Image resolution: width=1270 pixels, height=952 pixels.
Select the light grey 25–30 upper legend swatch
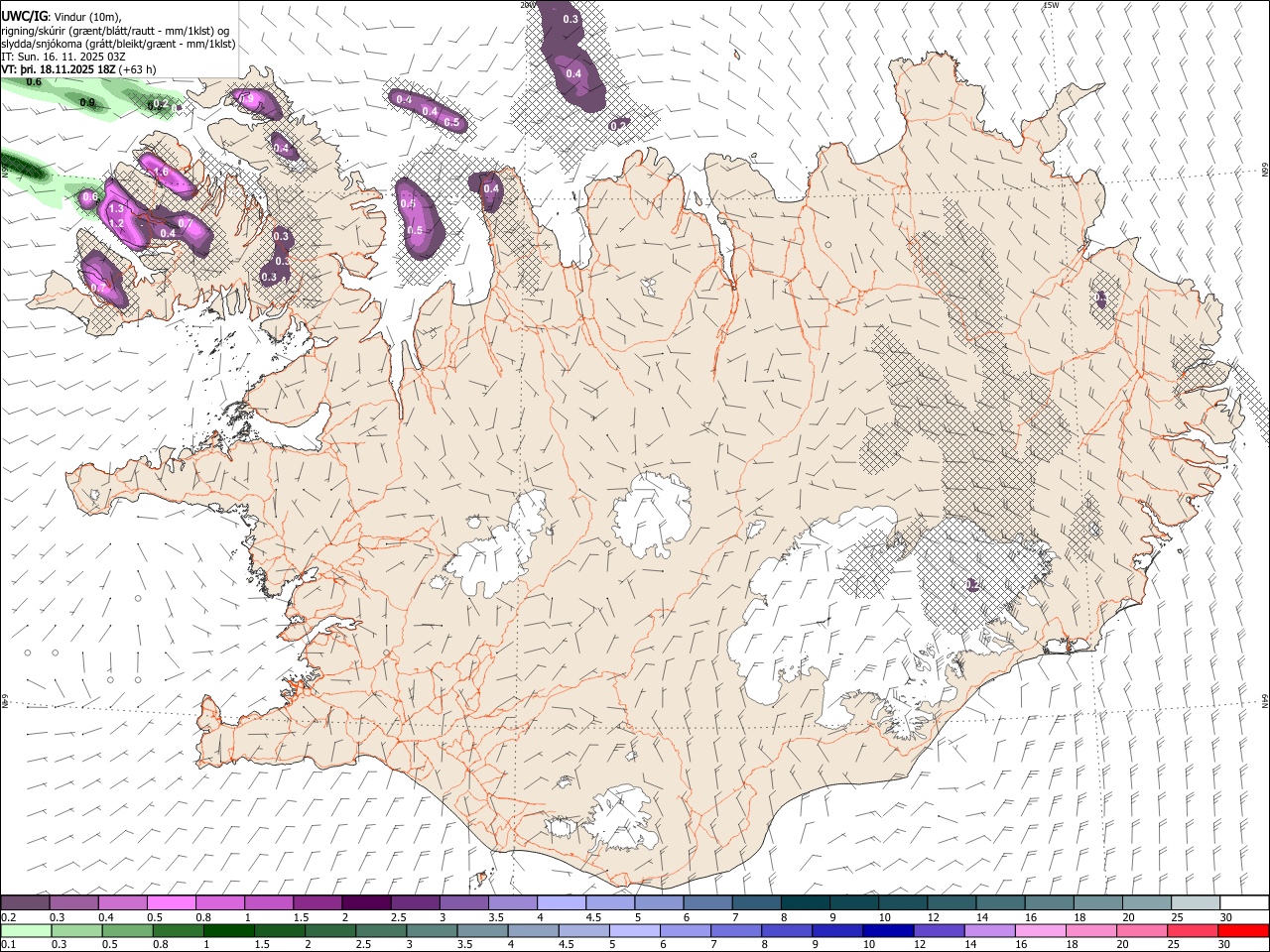1195,903
